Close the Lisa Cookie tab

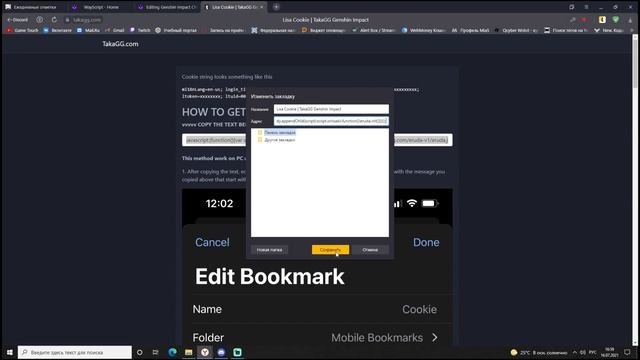click(x=262, y=7)
